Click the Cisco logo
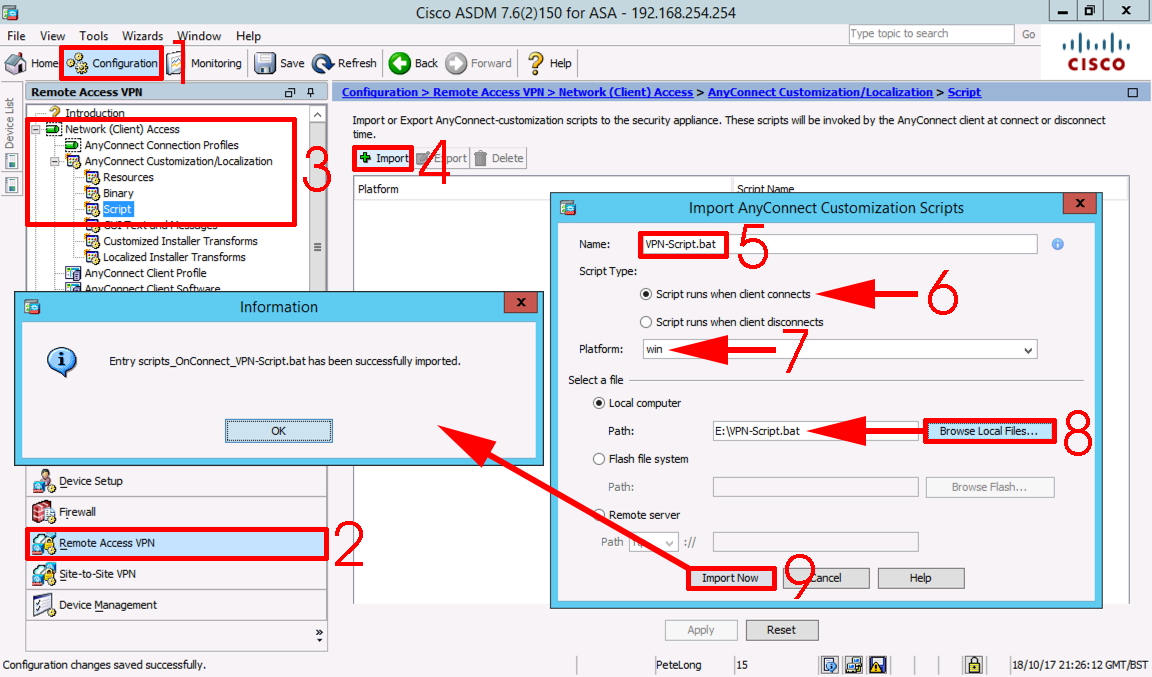 click(1096, 53)
